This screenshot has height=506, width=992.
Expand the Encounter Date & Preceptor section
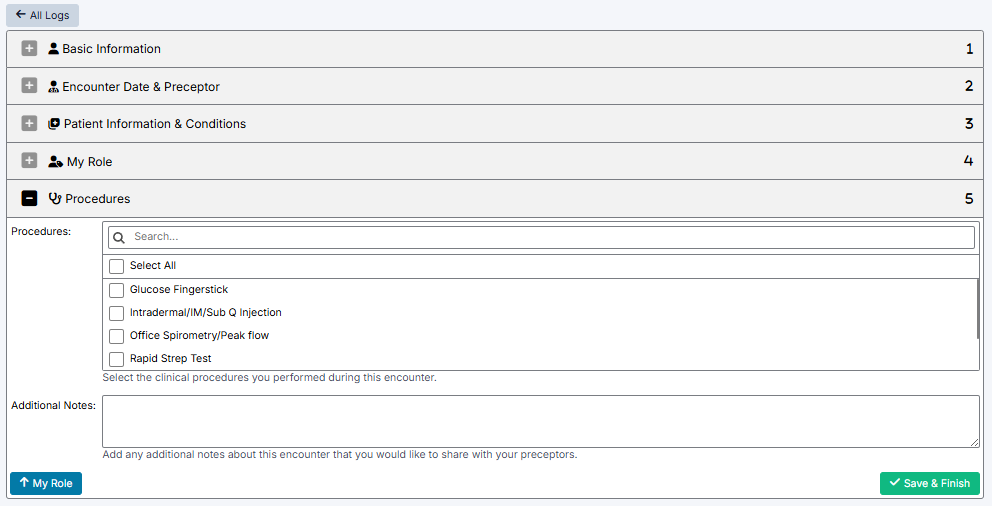tap(29, 87)
